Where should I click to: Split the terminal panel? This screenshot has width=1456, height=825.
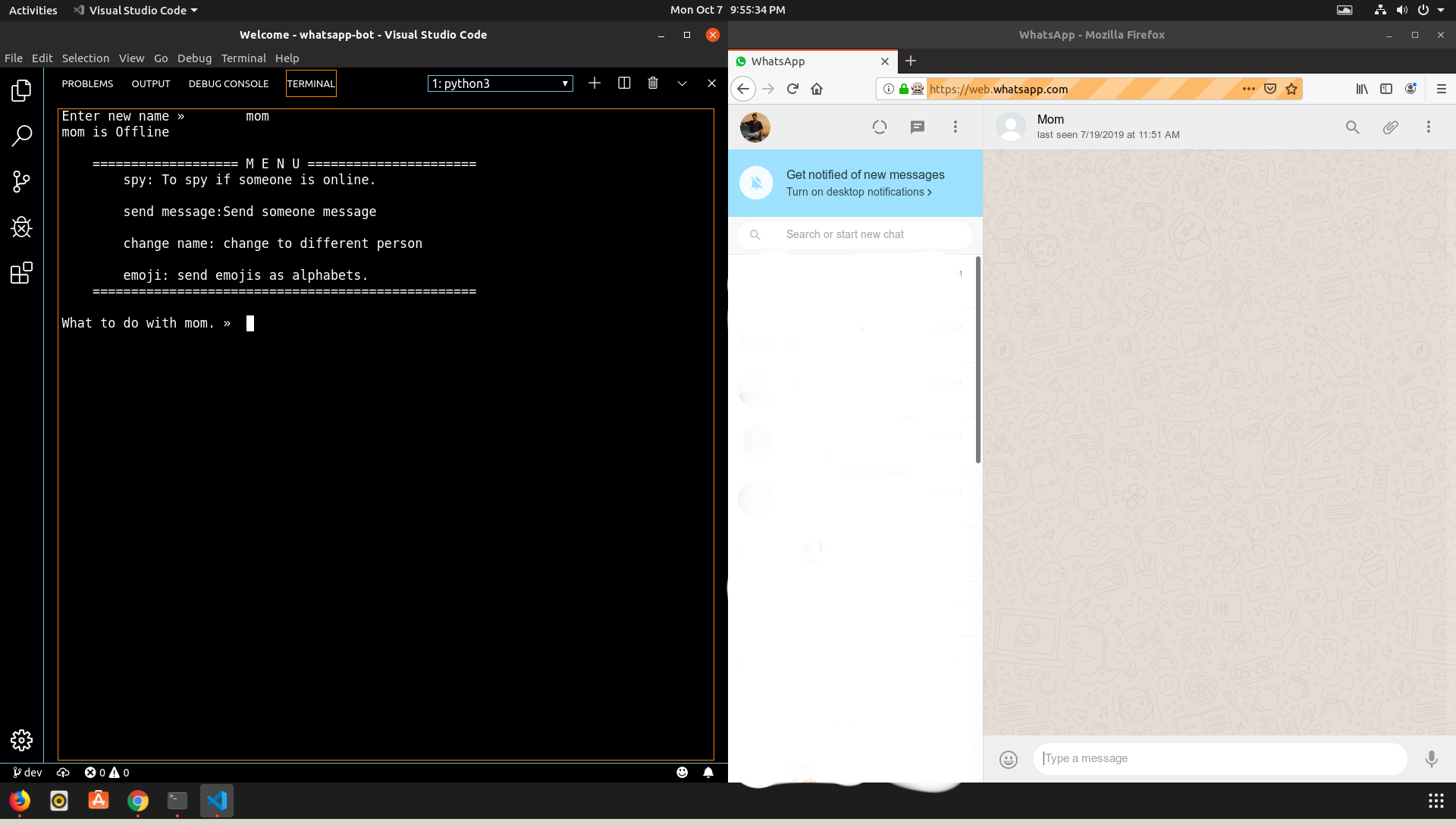624,83
